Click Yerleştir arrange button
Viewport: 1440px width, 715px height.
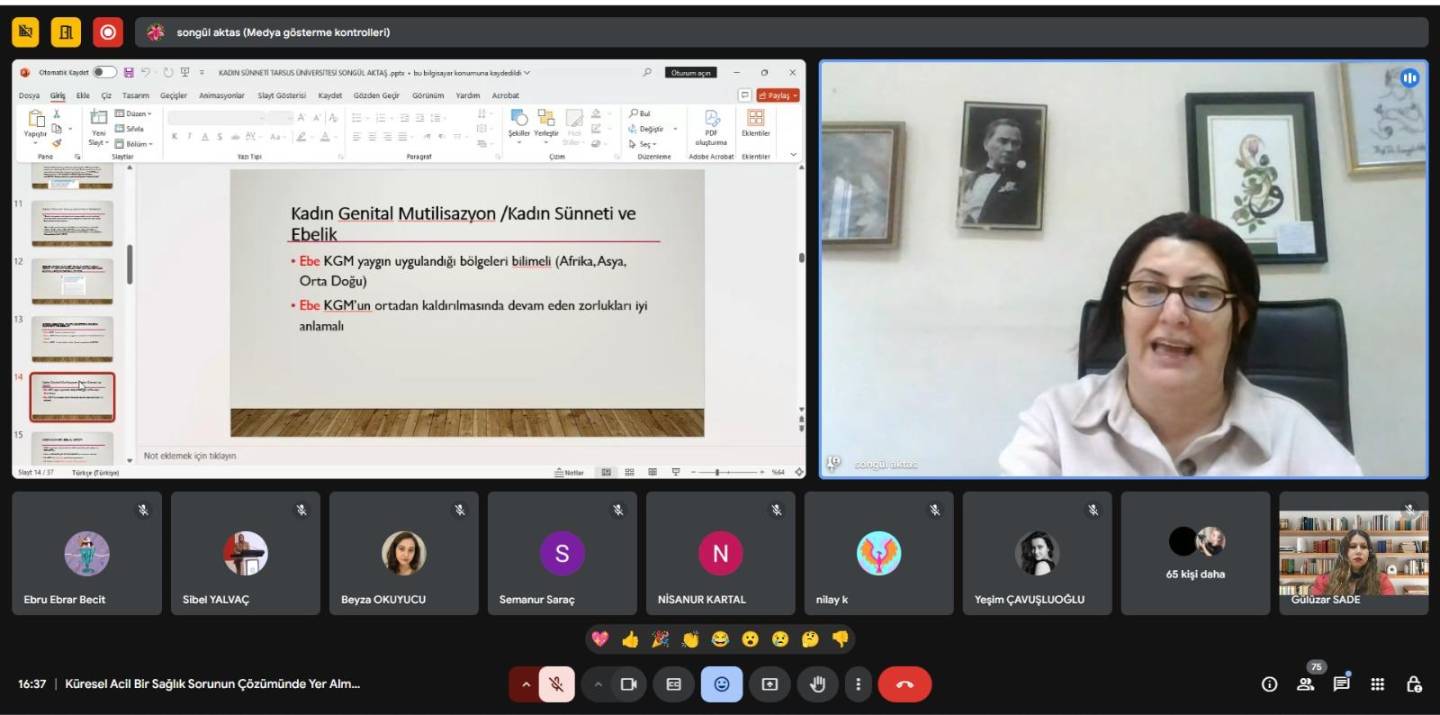546,124
